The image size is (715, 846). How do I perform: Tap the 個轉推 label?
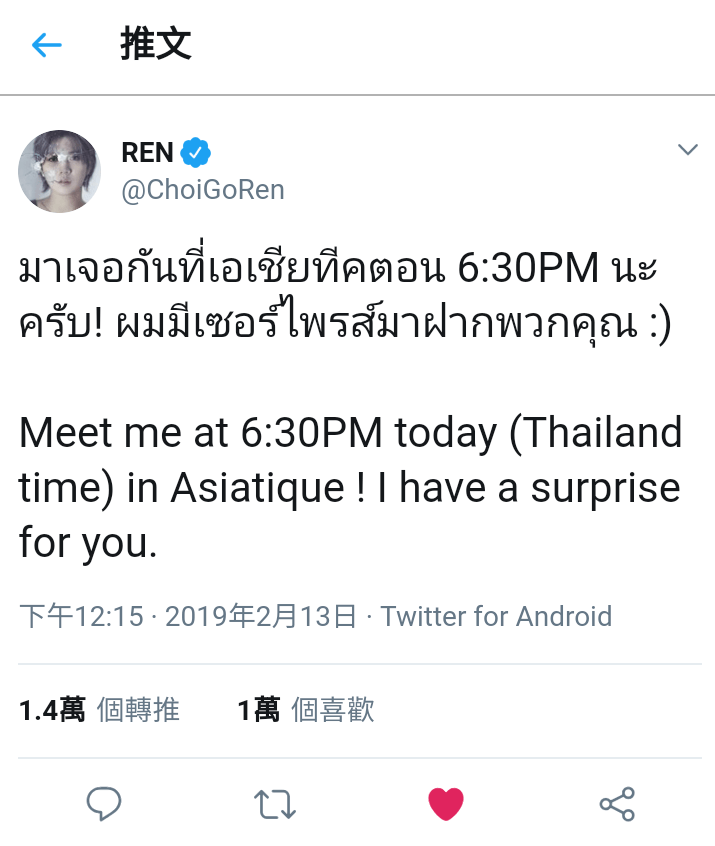click(138, 709)
